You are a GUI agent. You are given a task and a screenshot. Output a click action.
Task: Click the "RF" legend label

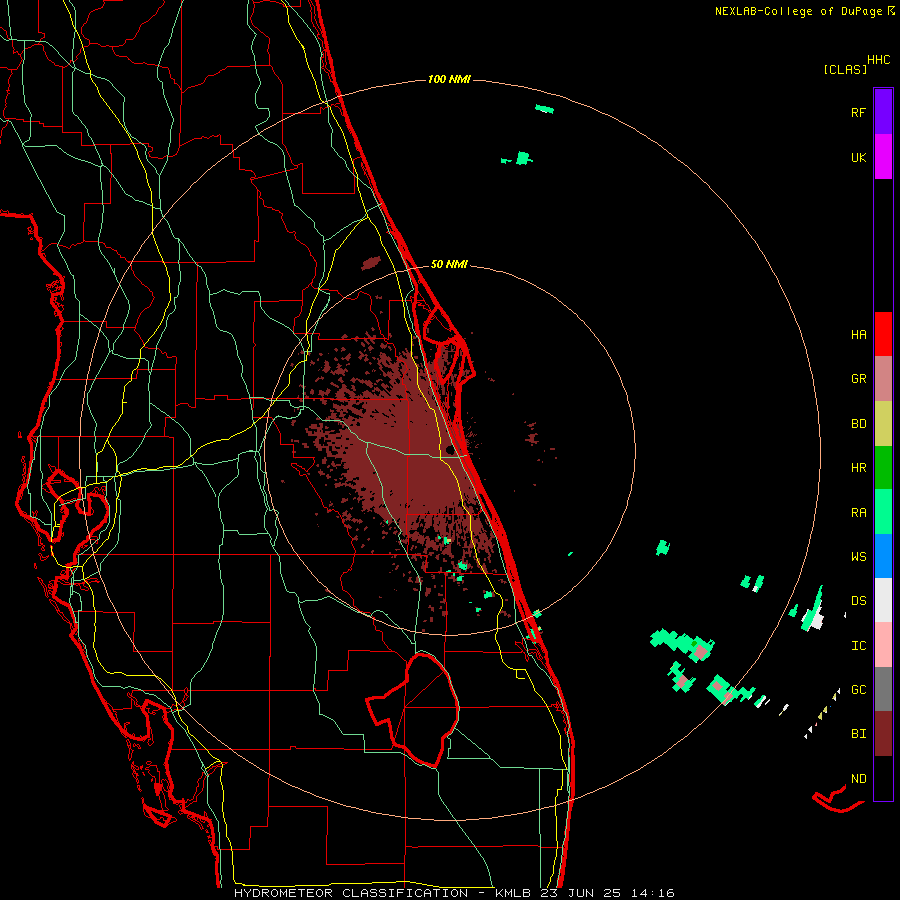858,112
